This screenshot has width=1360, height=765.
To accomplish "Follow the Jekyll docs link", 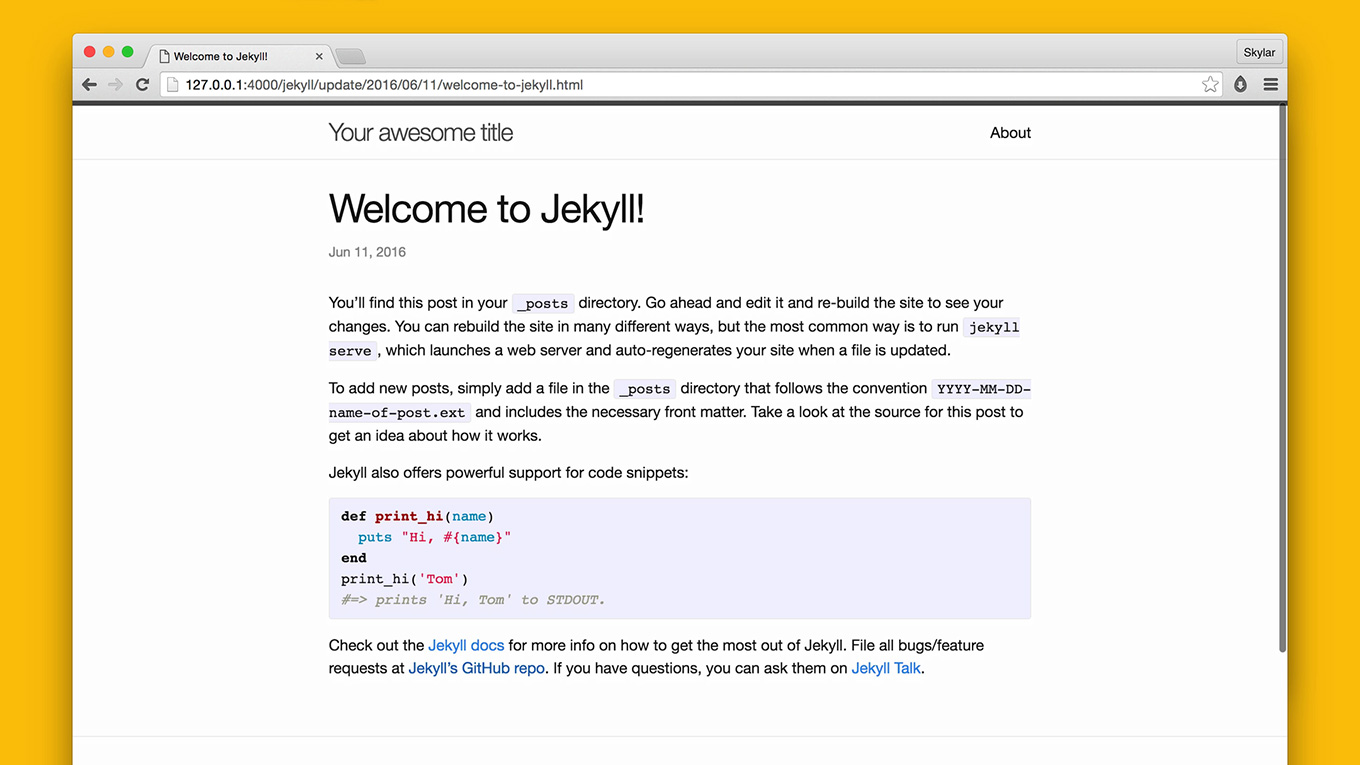I will (466, 645).
